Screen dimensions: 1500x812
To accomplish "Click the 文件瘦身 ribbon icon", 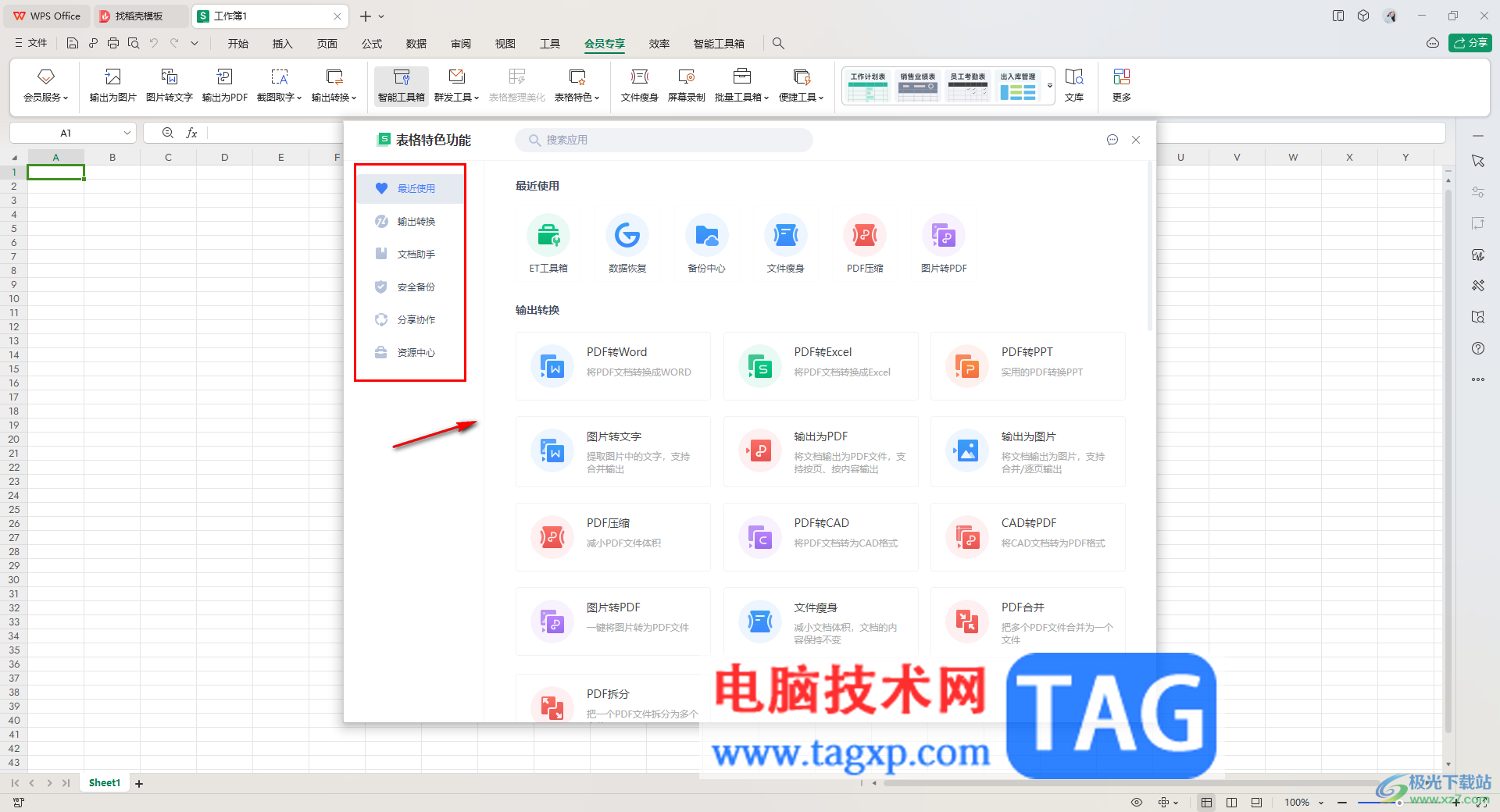I will click(x=639, y=85).
